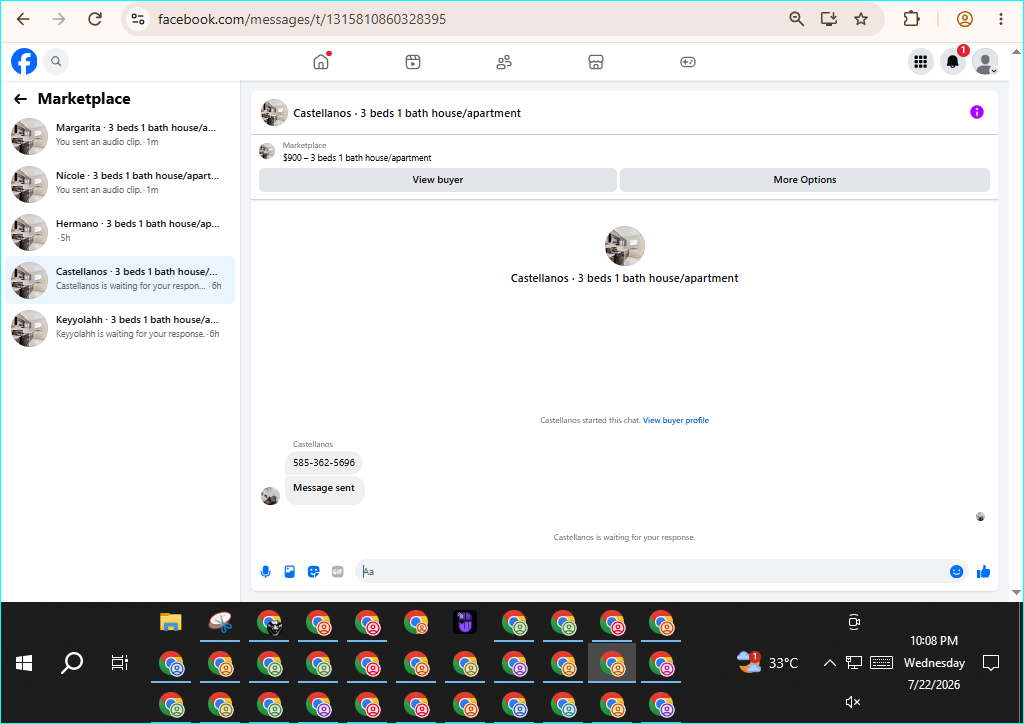The height and width of the screenshot is (724, 1024).
Task: Open the Windows Start menu
Action: click(x=24, y=663)
